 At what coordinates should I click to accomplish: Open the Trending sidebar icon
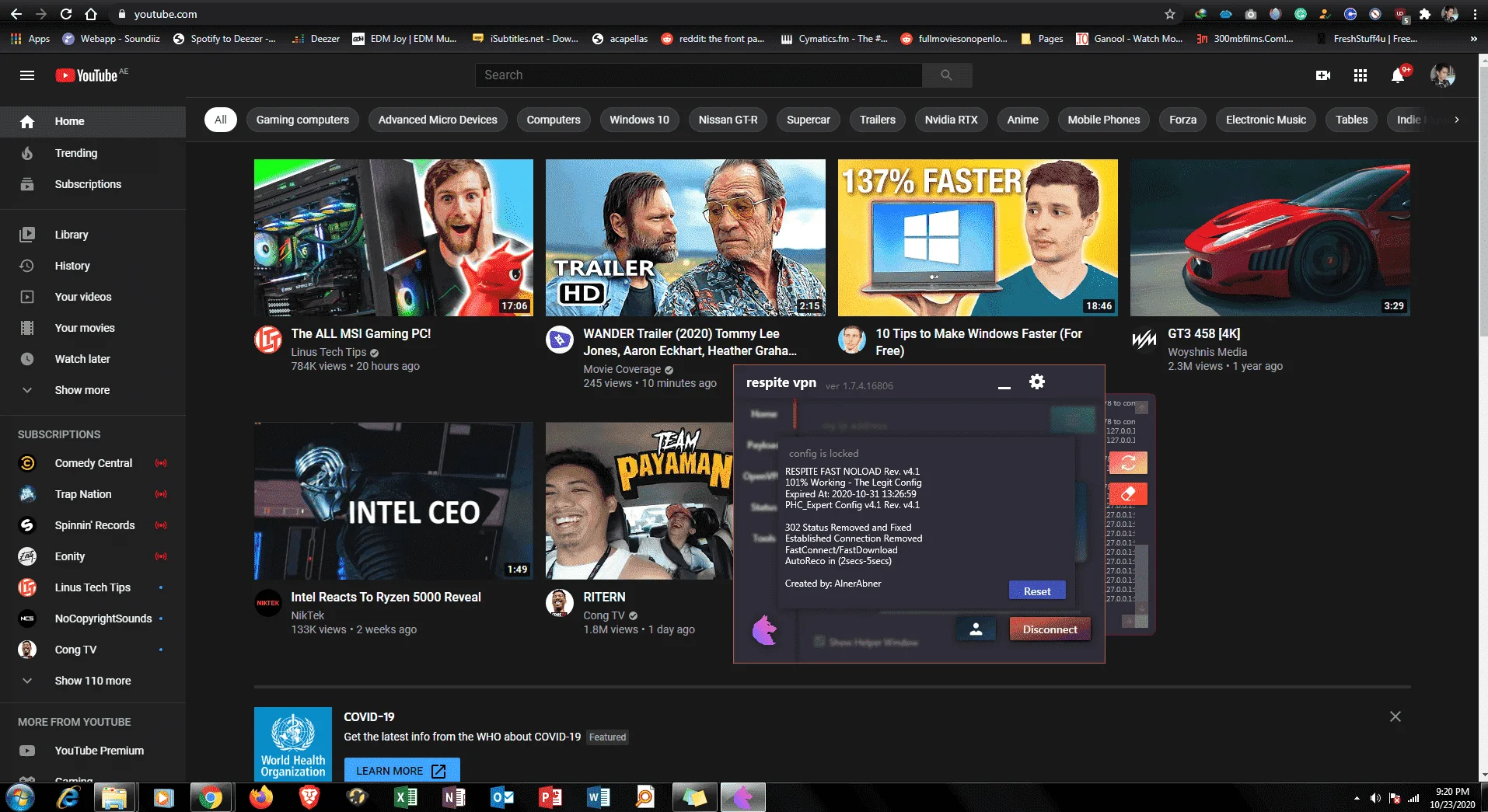tap(27, 153)
